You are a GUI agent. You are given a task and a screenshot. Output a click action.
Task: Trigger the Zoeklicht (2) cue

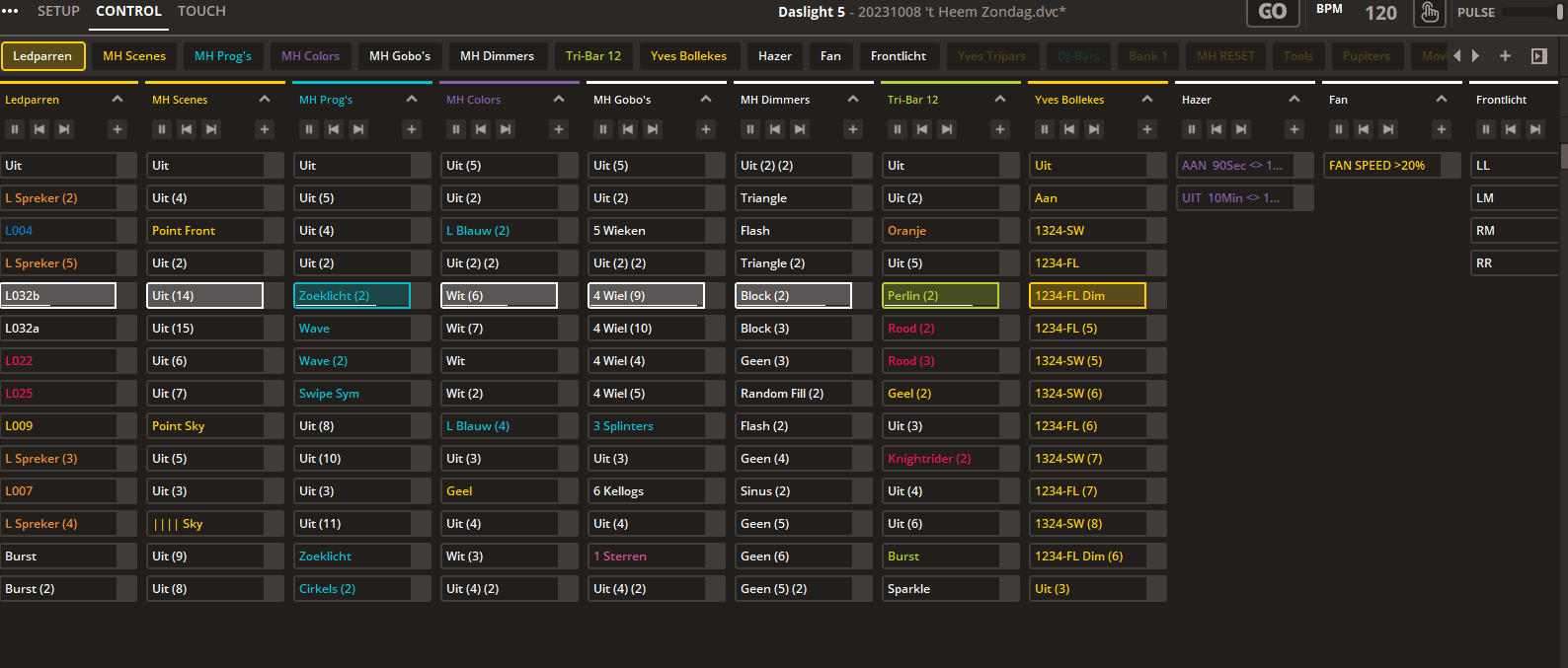point(352,296)
